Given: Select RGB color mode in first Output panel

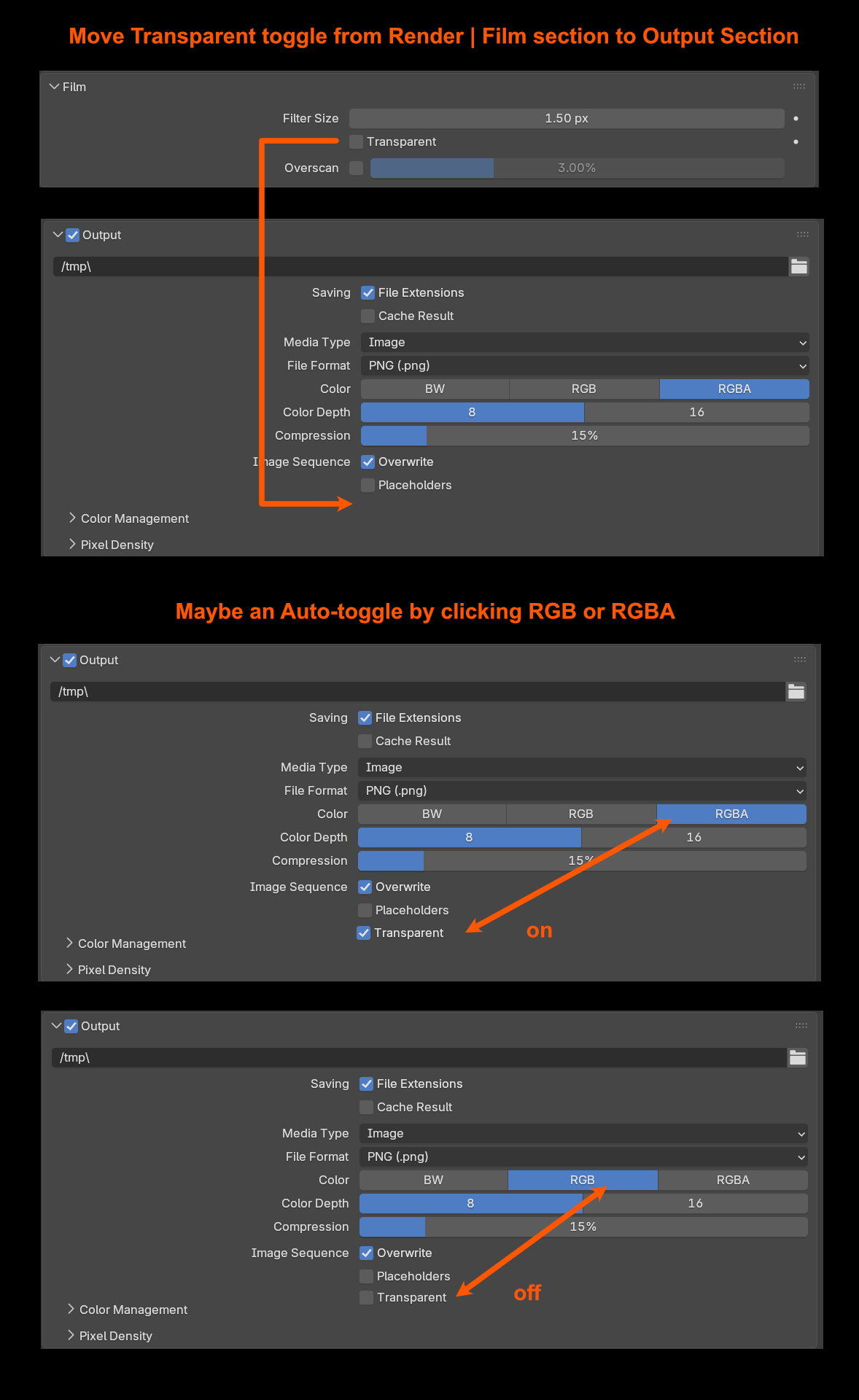Looking at the screenshot, I should coord(584,389).
